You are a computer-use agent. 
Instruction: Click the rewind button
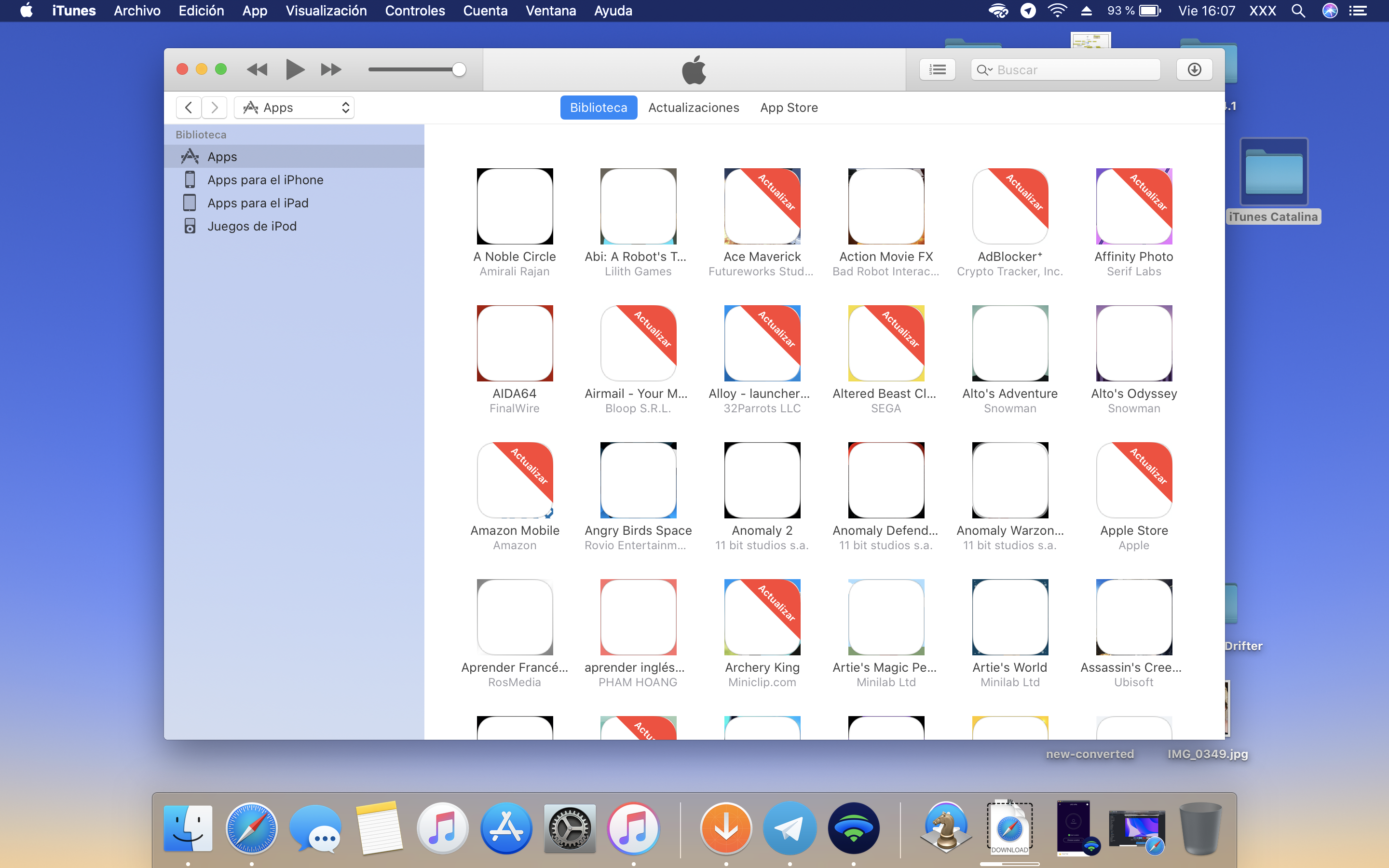tap(257, 69)
